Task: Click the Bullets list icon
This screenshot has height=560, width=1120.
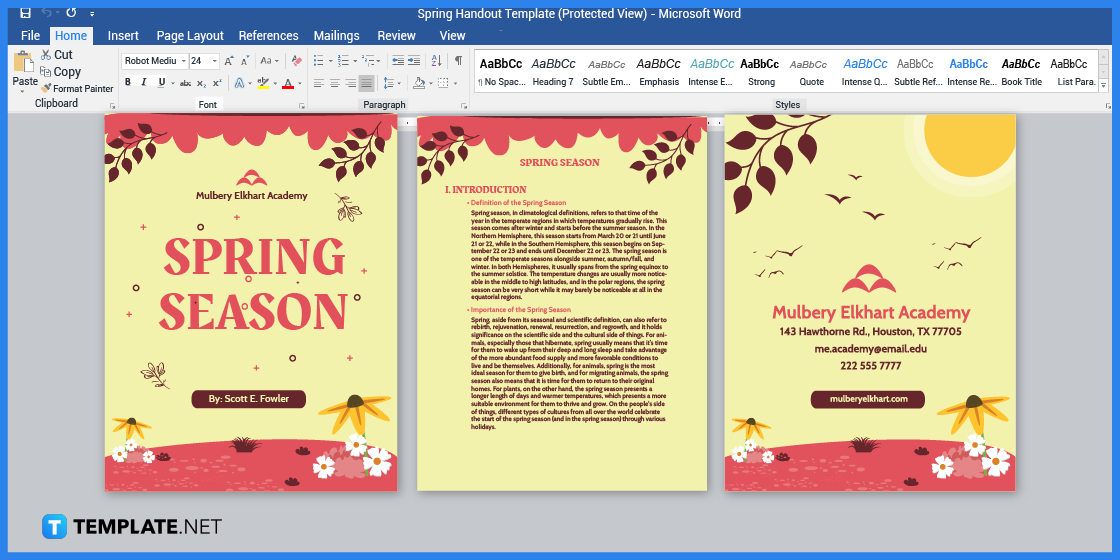Action: (x=319, y=61)
